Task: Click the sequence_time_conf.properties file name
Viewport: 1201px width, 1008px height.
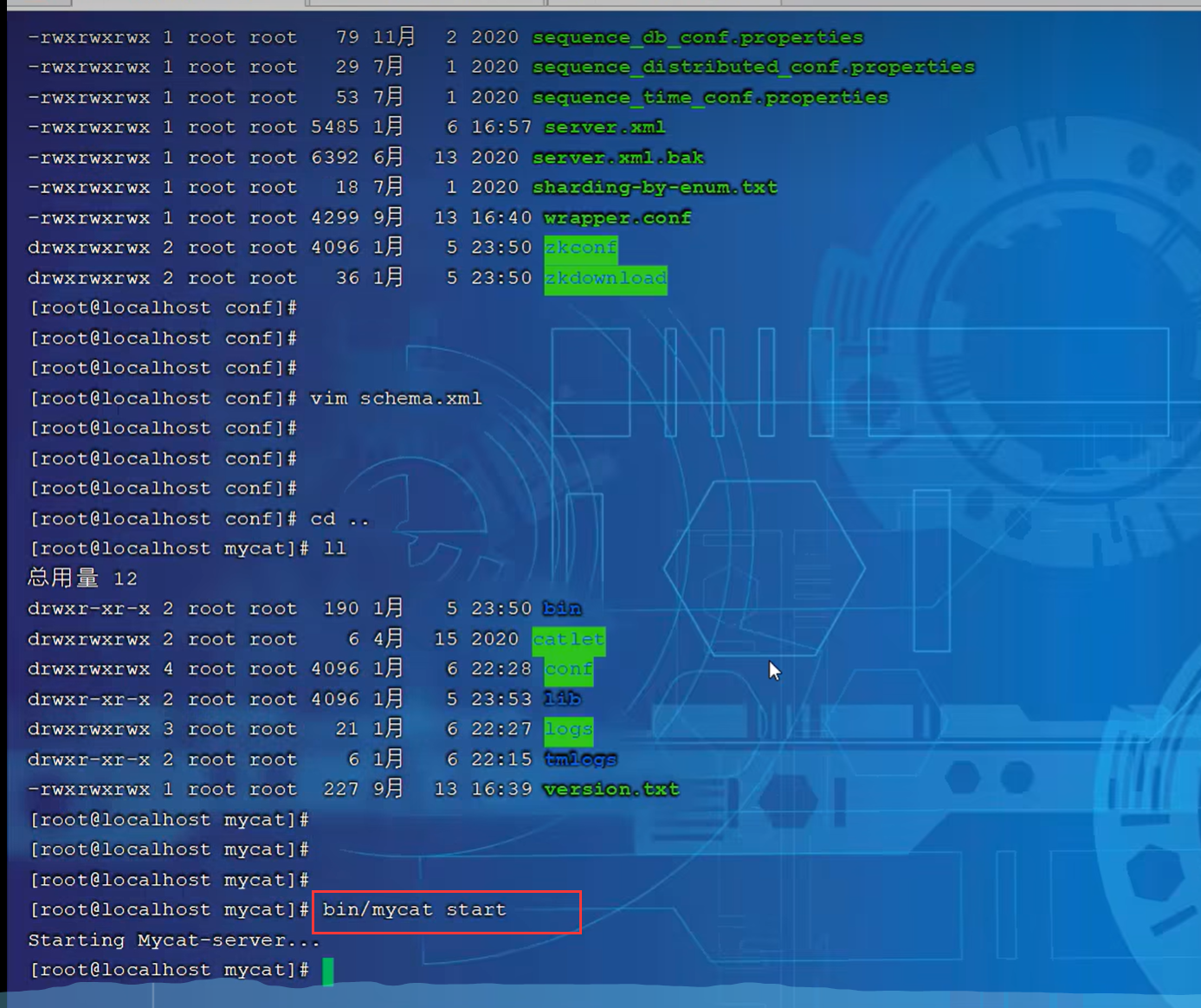Action: 711,97
